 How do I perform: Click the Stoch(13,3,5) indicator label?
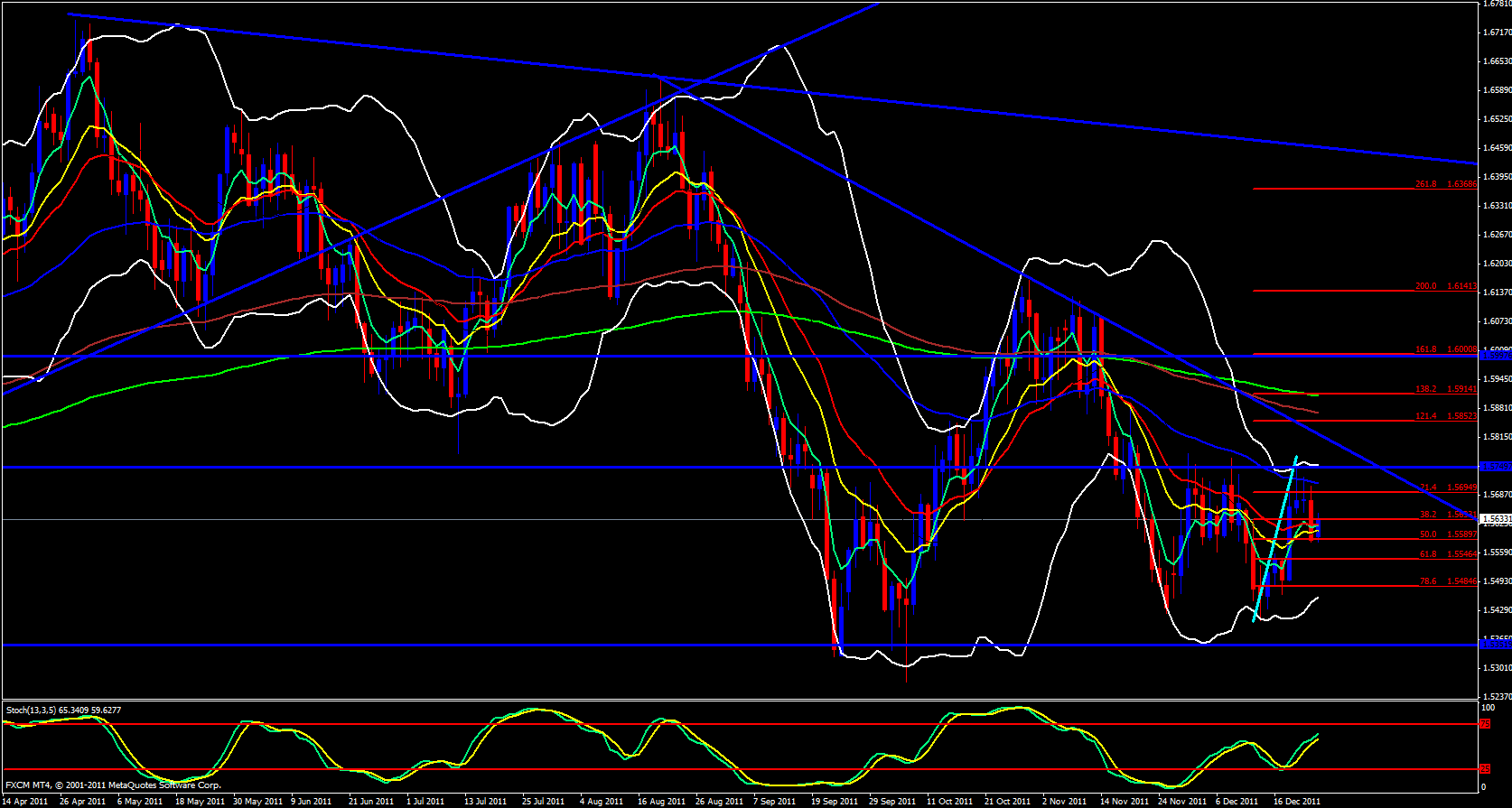[x=63, y=710]
